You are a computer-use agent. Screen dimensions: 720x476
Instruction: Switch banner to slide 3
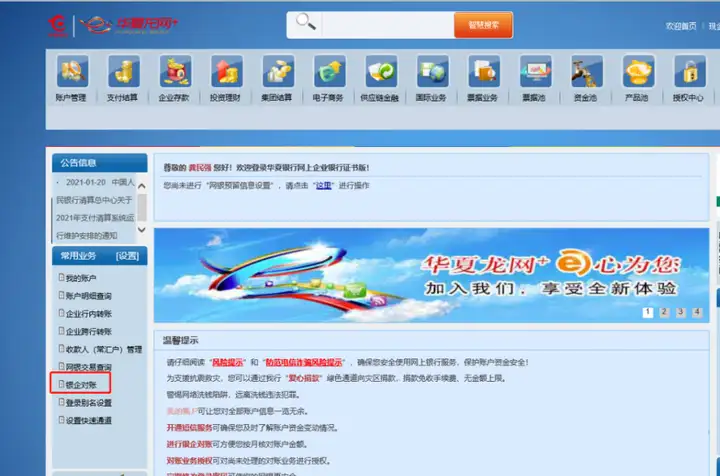[681, 312]
